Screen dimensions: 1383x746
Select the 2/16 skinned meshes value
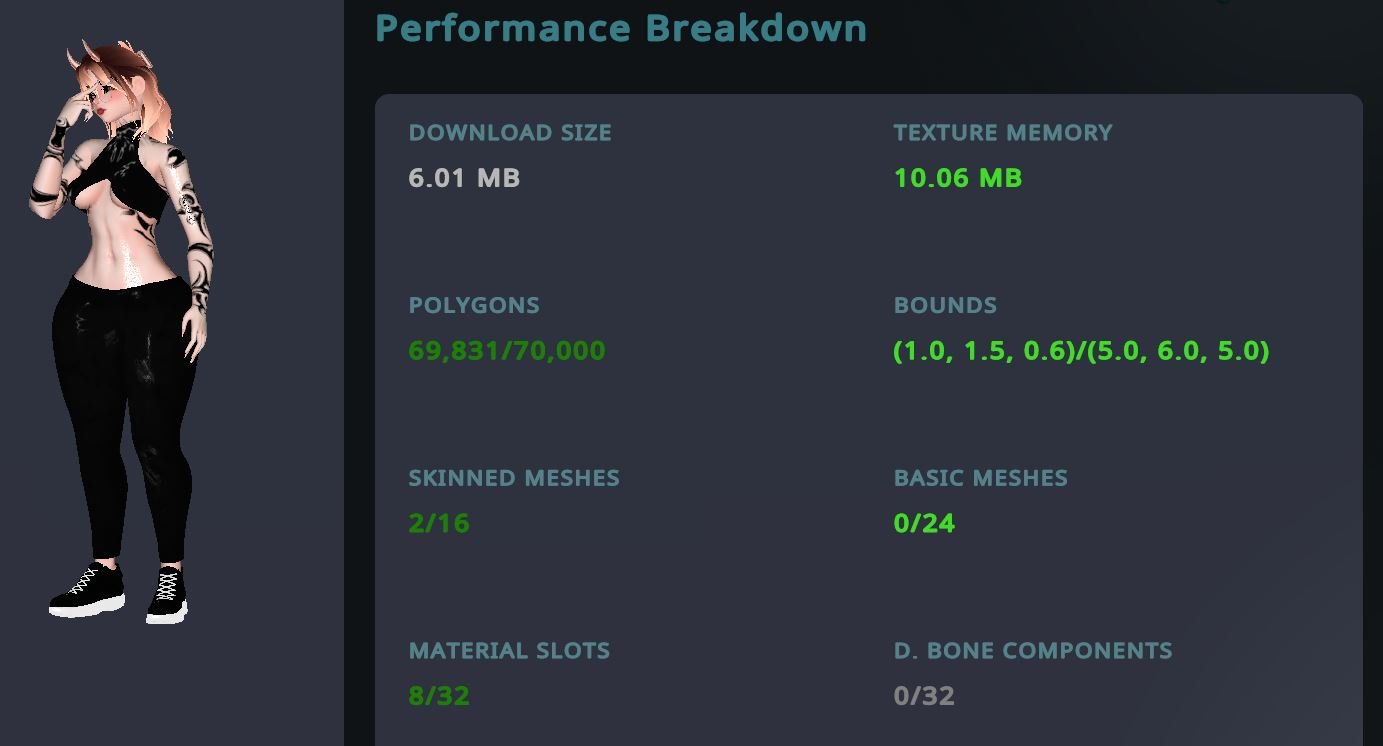coord(438,523)
